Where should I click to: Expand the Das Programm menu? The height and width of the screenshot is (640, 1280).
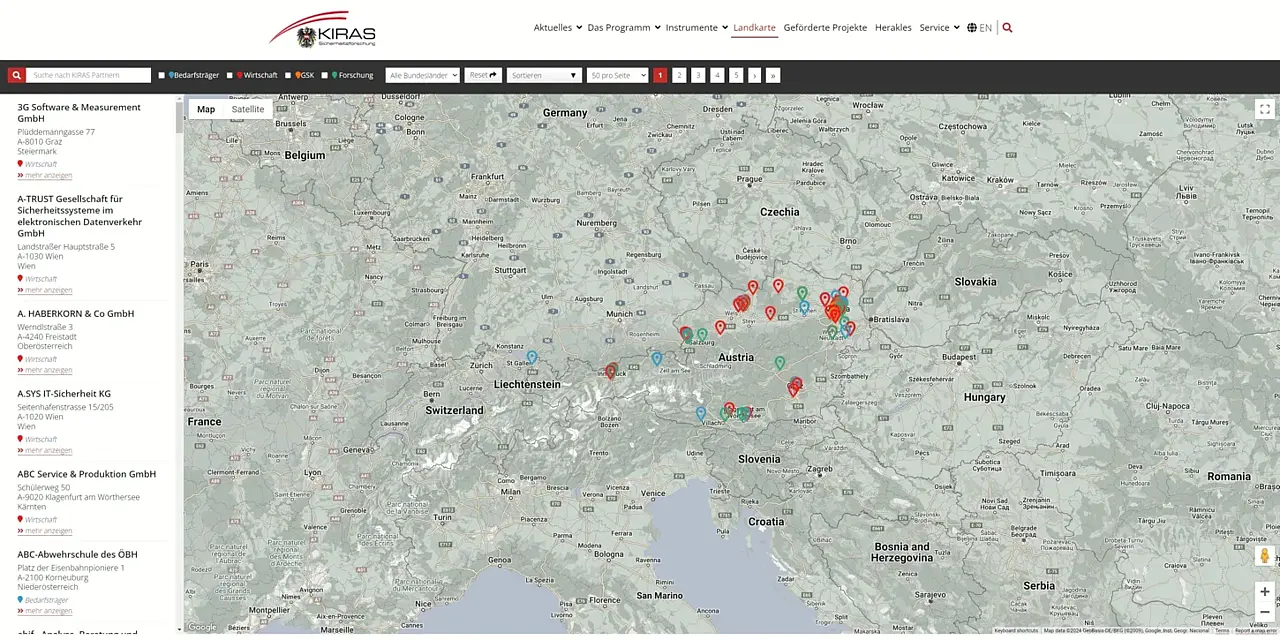[624, 28]
